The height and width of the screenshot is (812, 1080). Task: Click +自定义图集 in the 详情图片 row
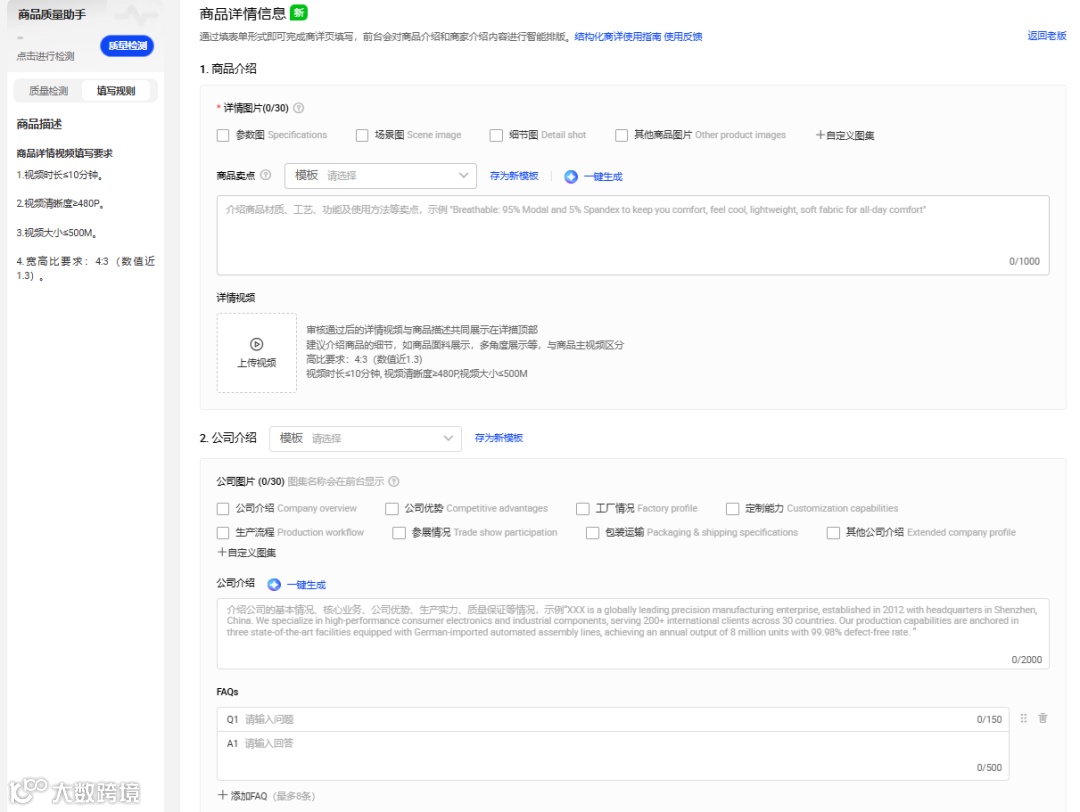click(845, 136)
